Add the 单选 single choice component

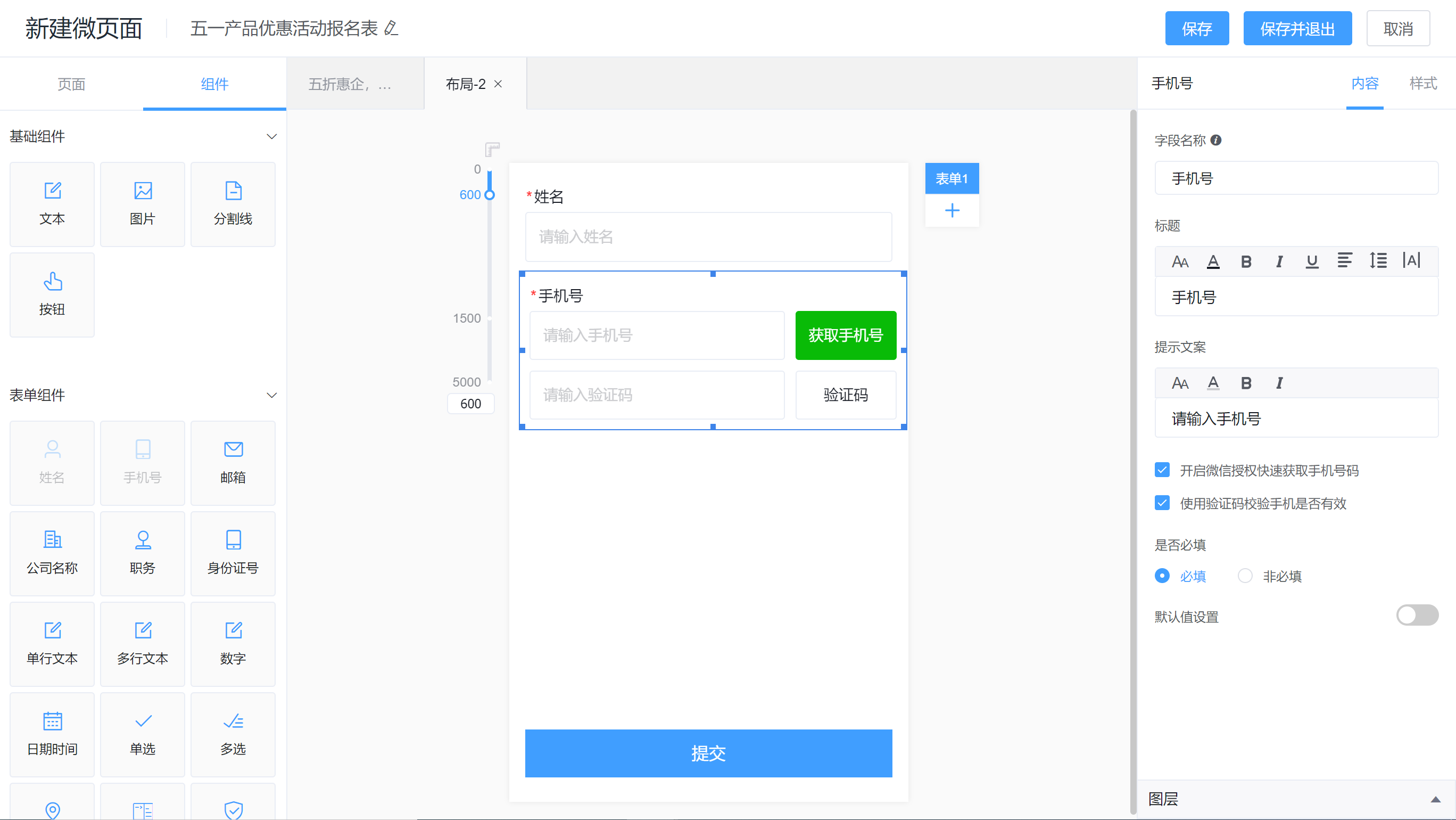[x=143, y=734]
